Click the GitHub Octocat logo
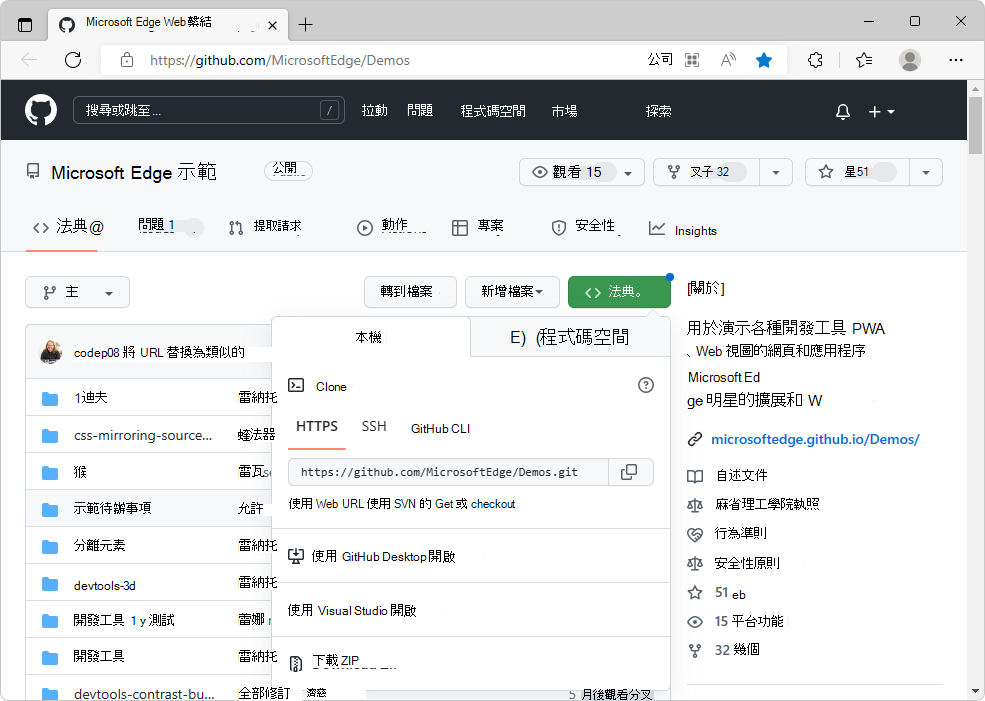 41,111
